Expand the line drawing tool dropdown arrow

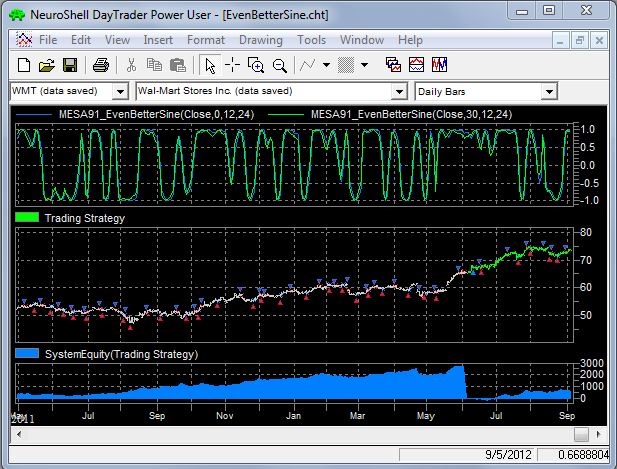click(x=328, y=65)
